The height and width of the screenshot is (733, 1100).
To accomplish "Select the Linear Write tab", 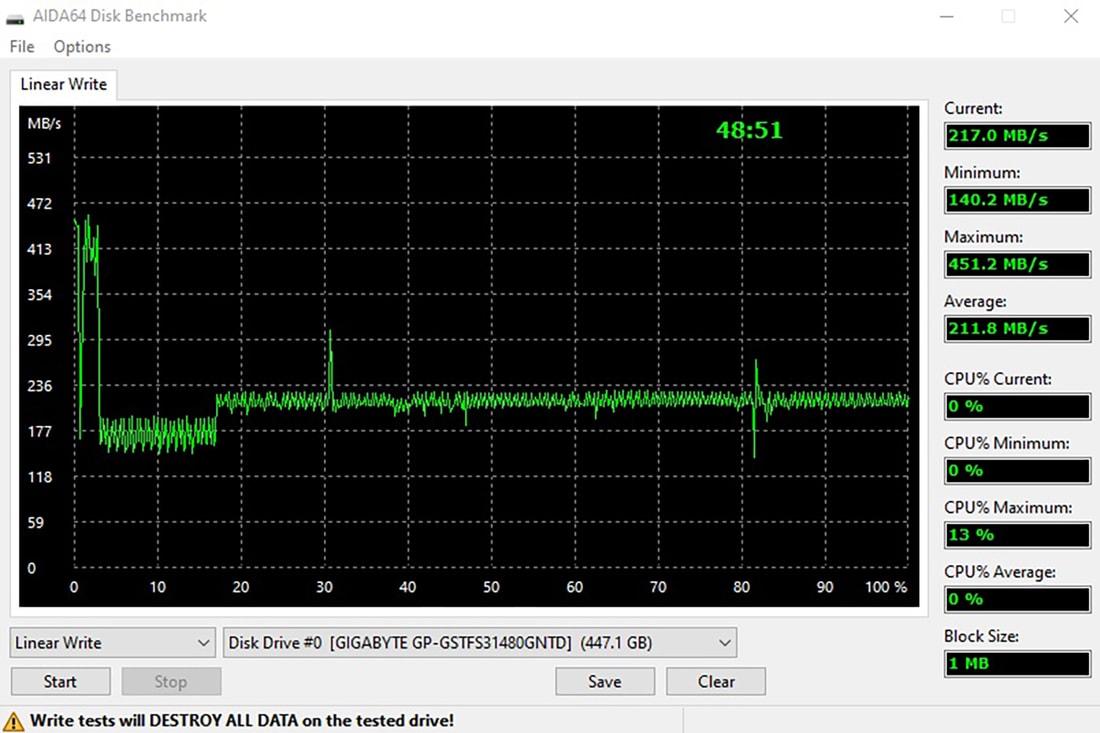I will [63, 84].
